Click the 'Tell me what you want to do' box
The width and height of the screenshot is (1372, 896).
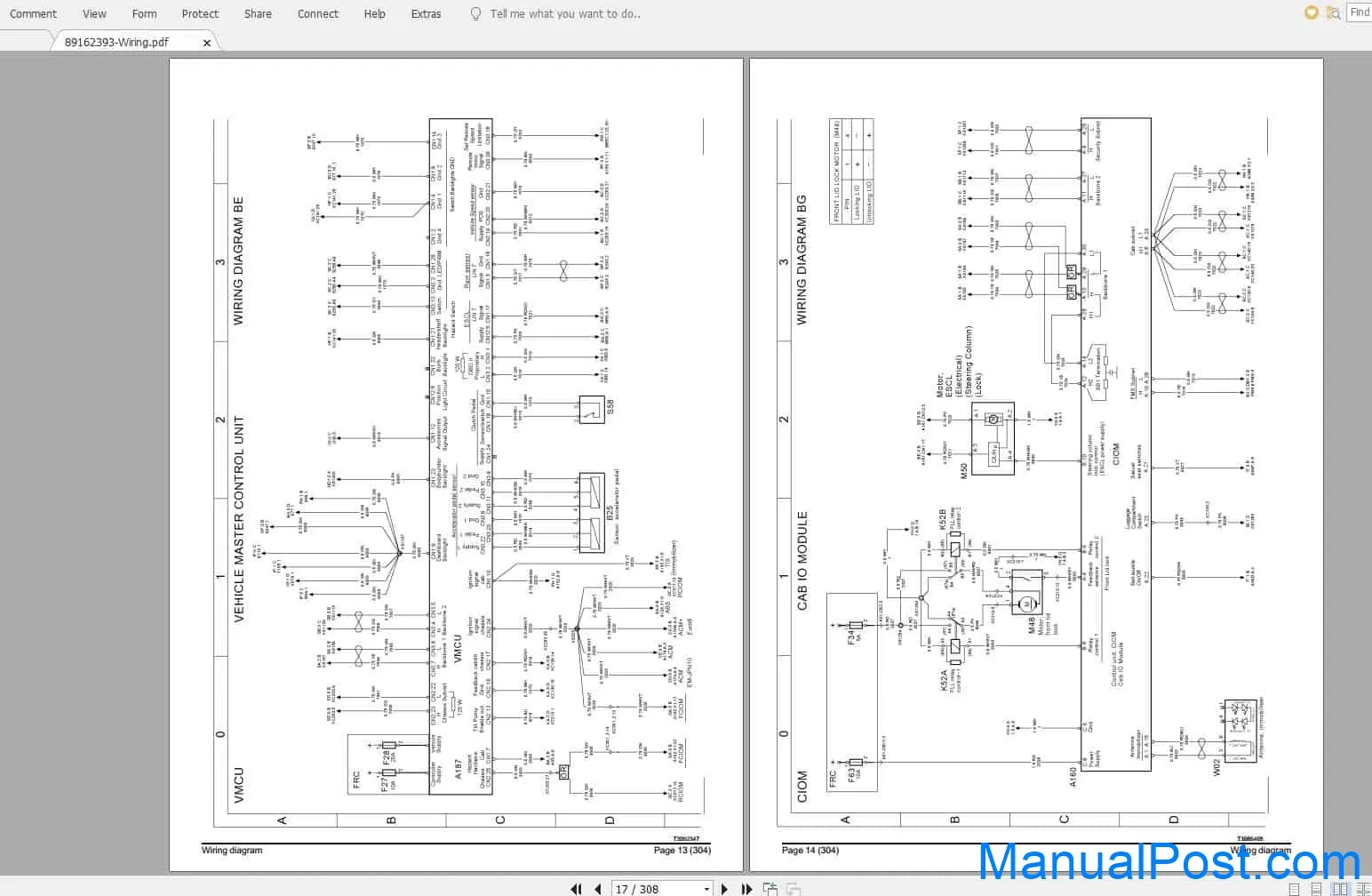(565, 13)
